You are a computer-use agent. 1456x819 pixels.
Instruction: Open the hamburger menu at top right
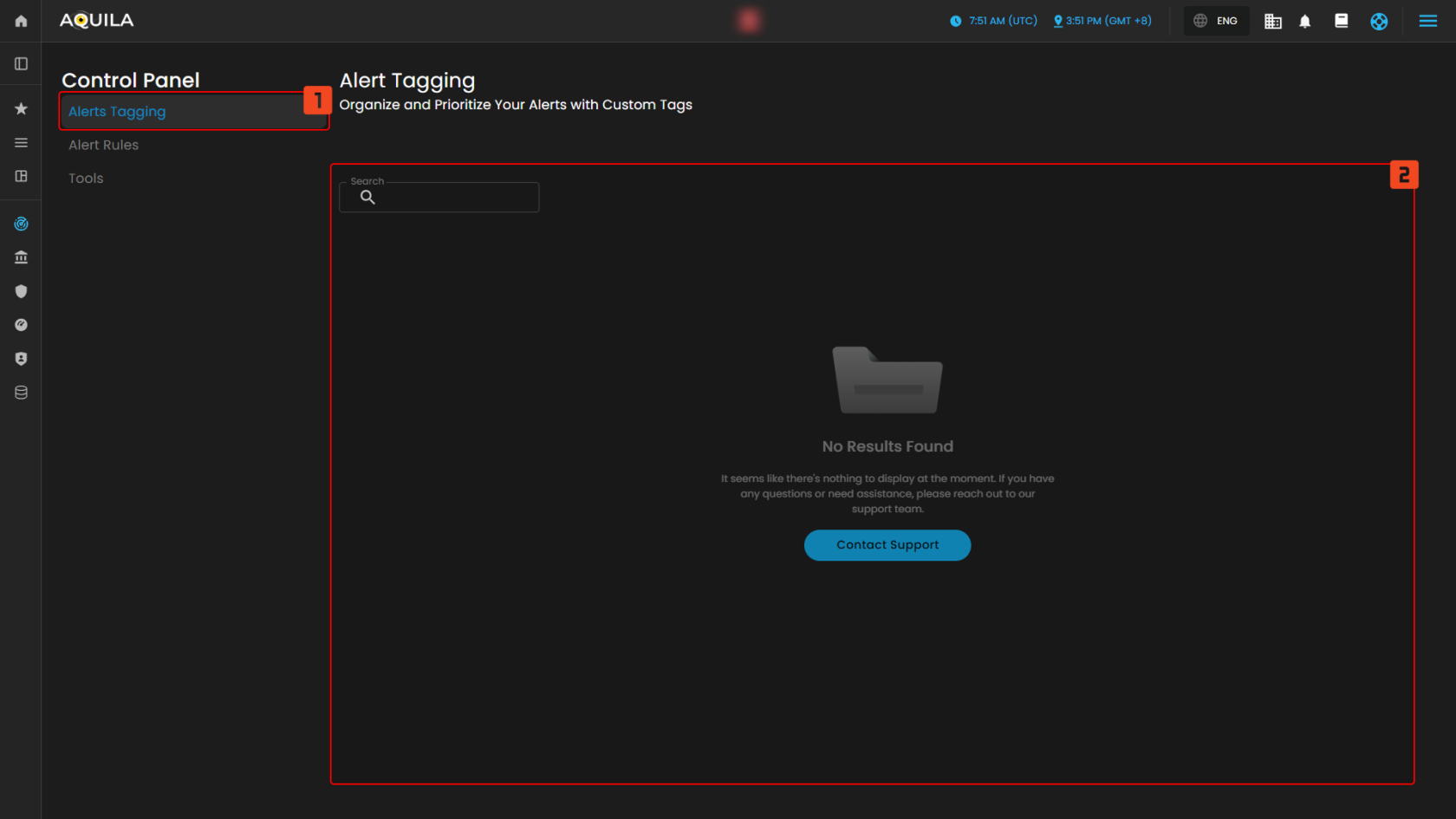coord(1427,20)
